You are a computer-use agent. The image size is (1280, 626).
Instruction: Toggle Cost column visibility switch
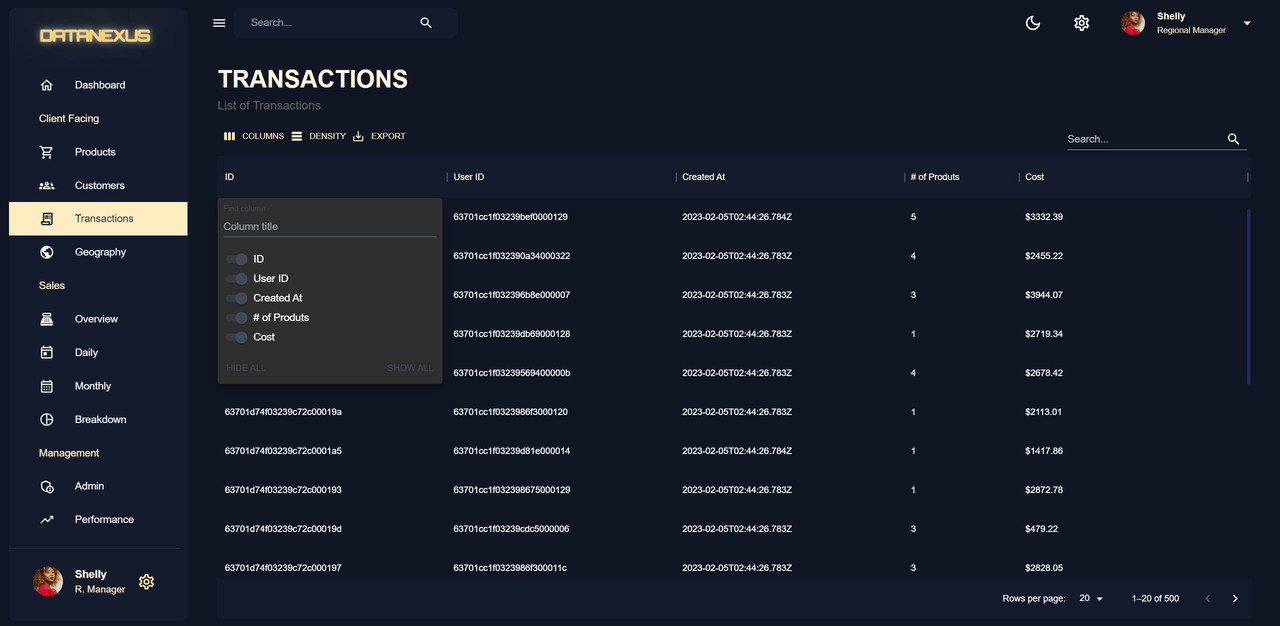(237, 337)
